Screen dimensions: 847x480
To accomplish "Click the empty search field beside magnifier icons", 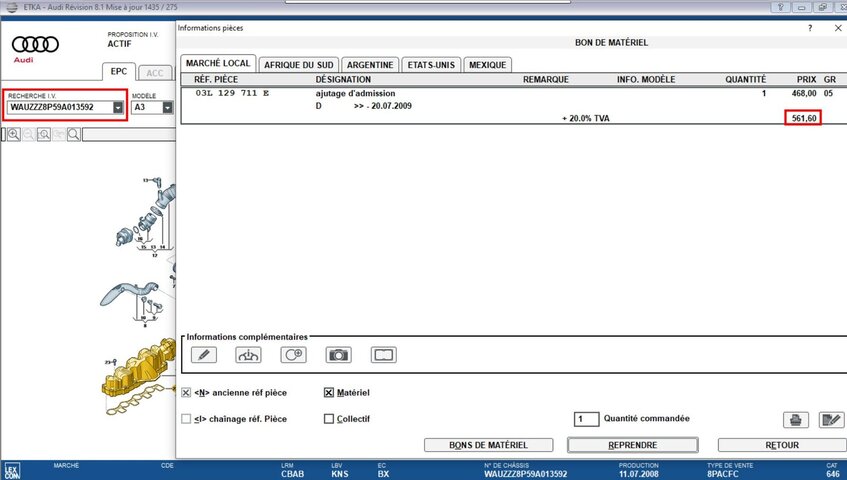I will tap(129, 134).
